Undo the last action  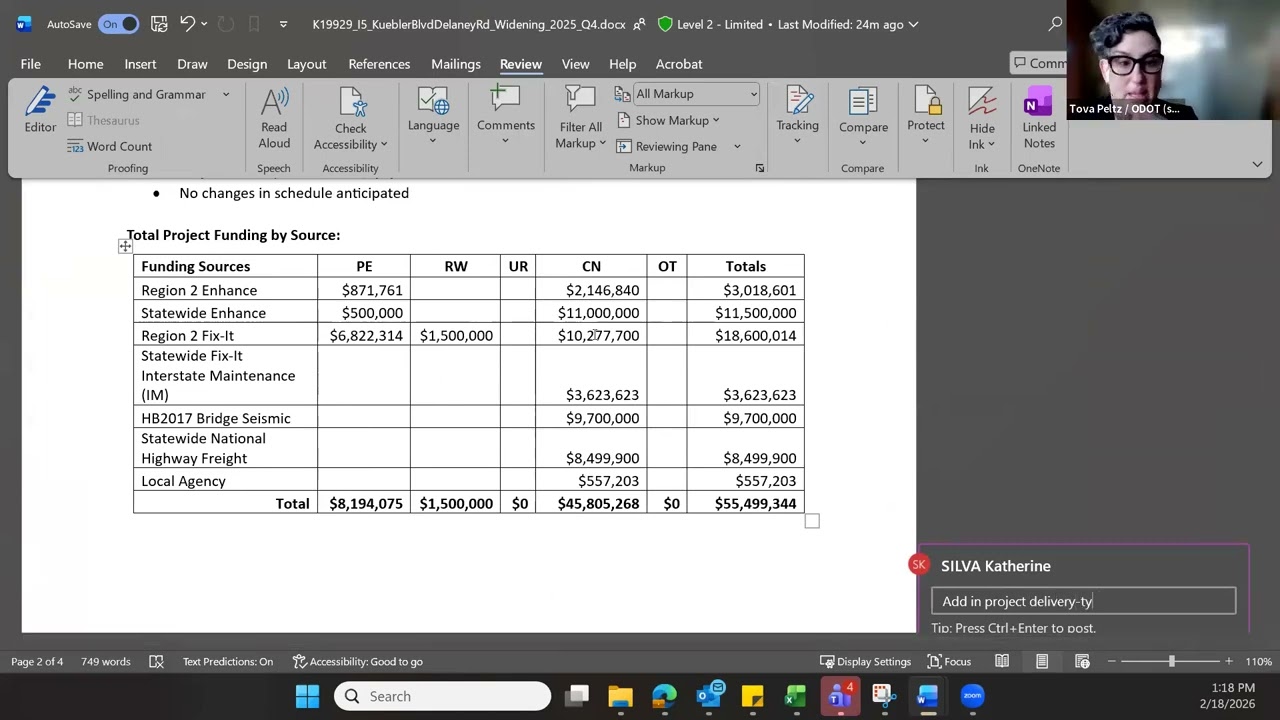187,24
